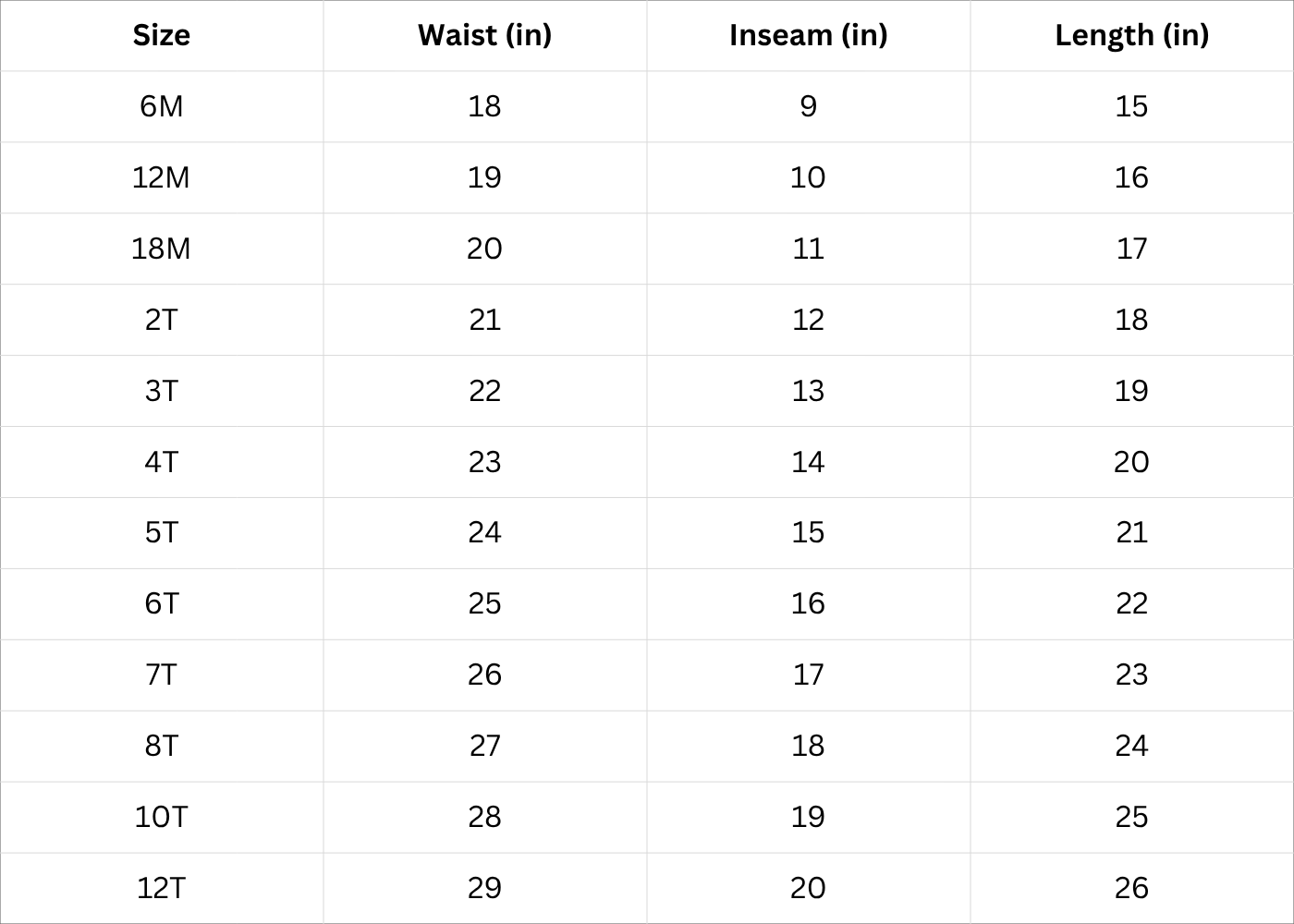Select the 4T size cell
The image size is (1294, 924).
point(162,462)
